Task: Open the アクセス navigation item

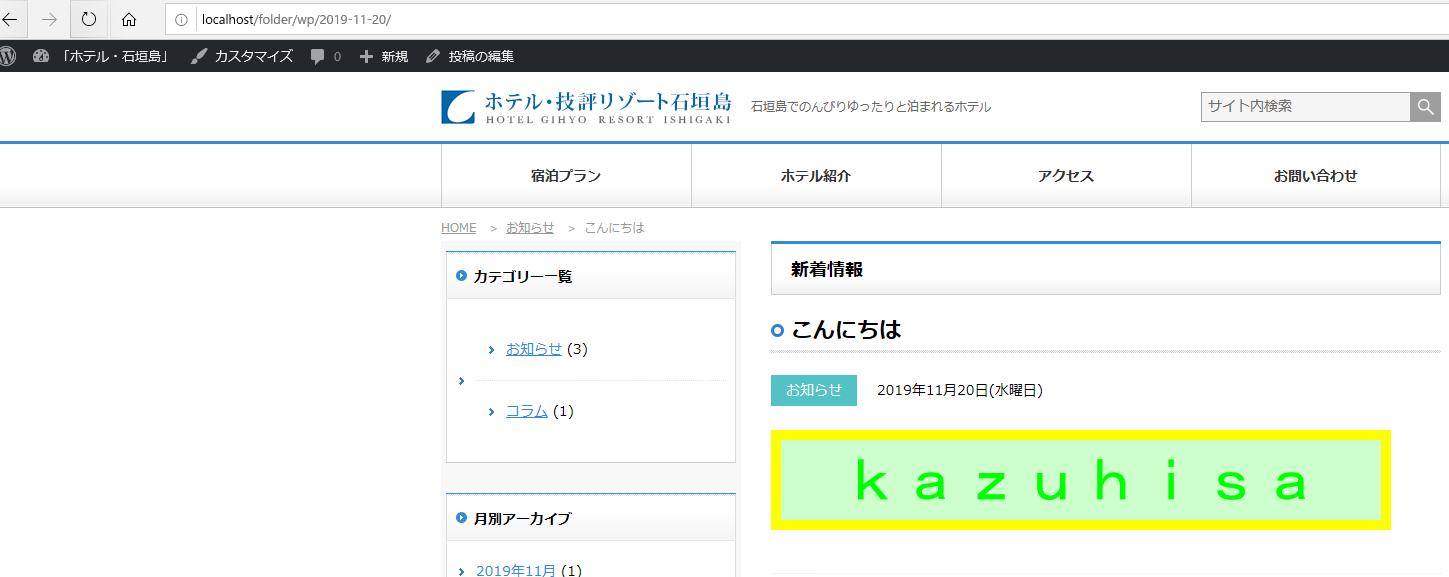Action: click(1066, 176)
